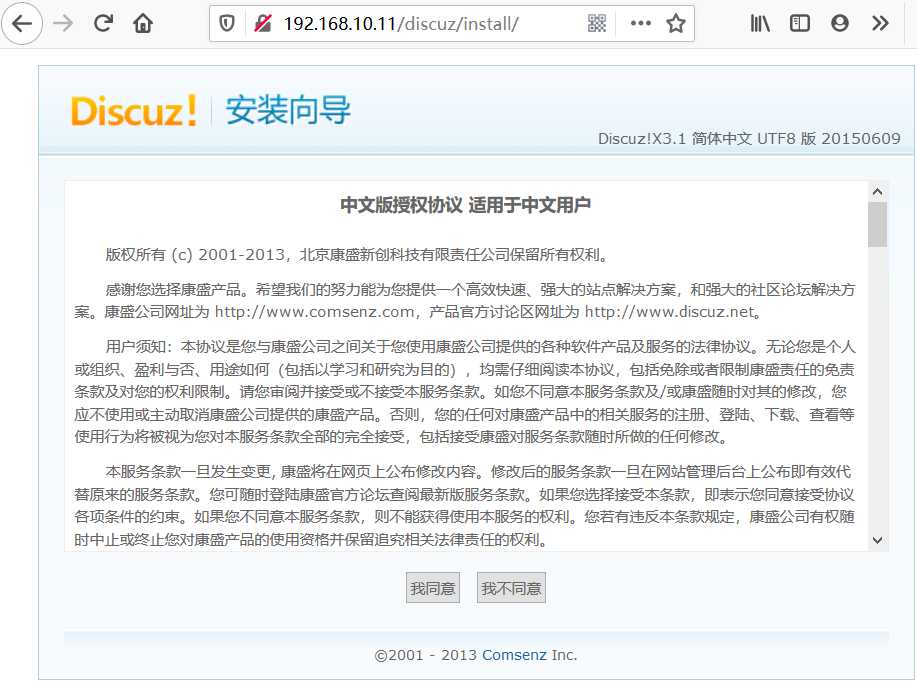
Task: Click the 安装向导 installer title
Action: (288, 110)
